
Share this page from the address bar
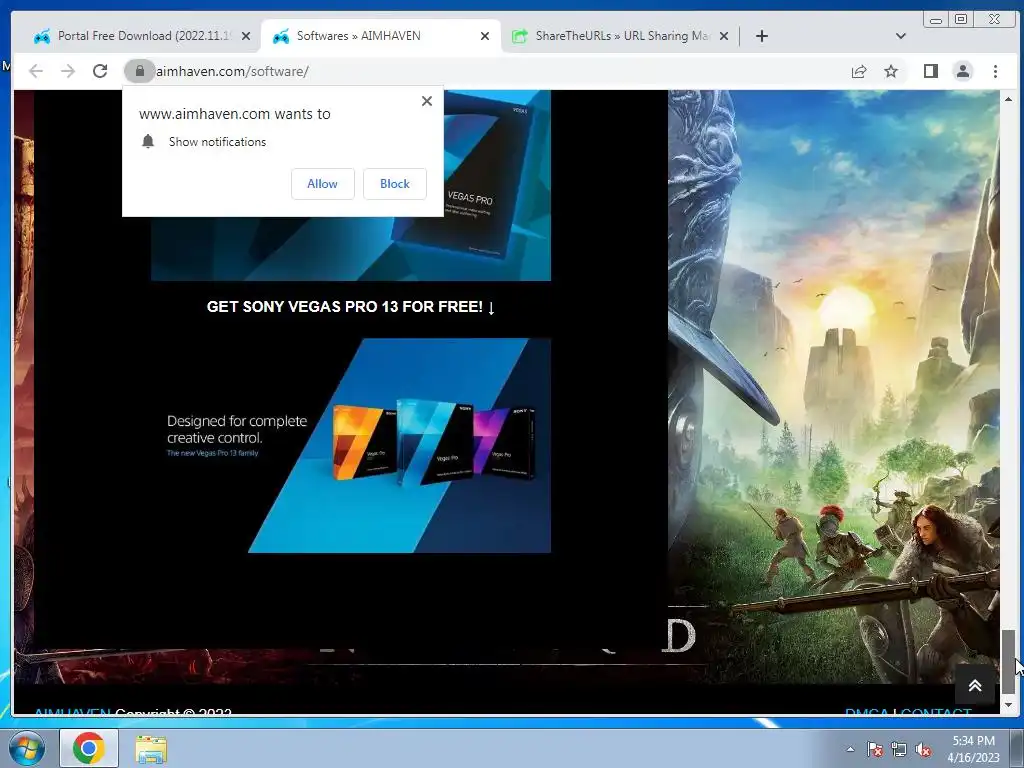tap(859, 71)
